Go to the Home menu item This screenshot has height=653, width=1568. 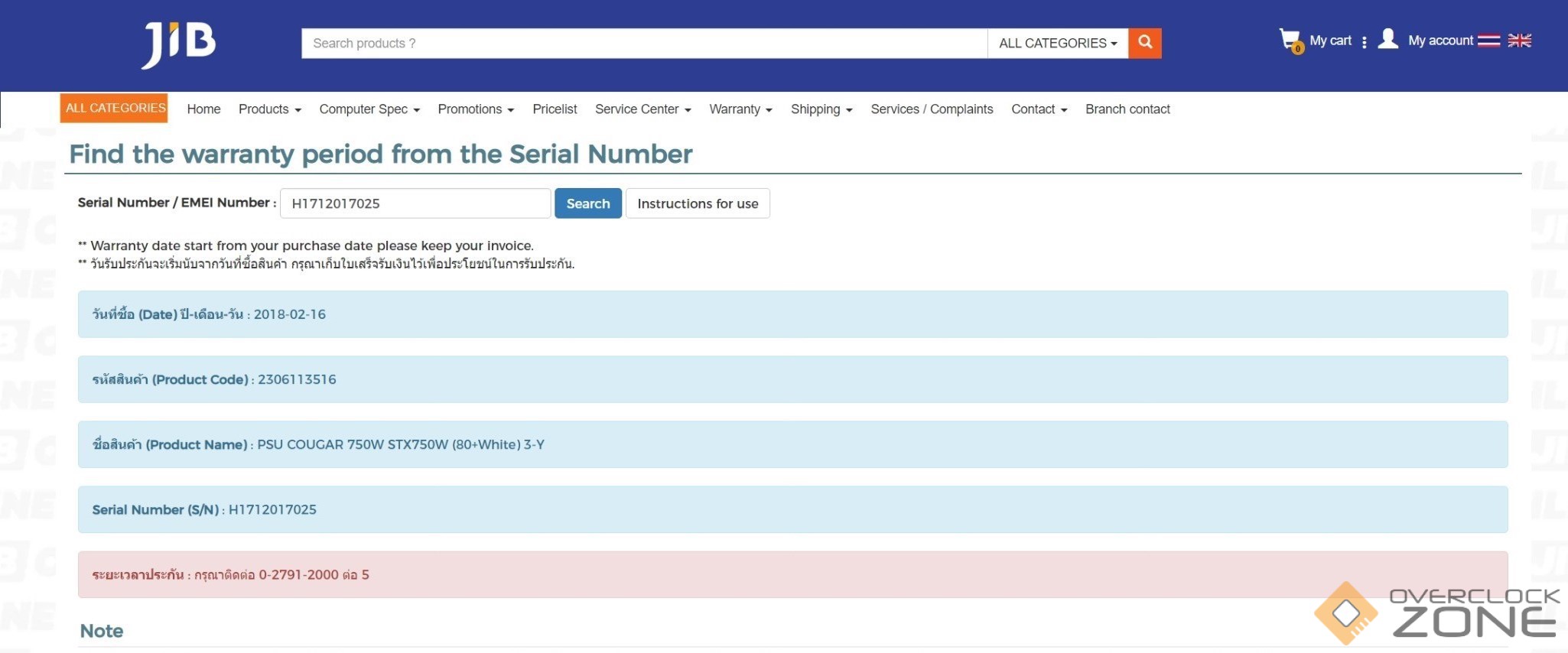(x=203, y=109)
